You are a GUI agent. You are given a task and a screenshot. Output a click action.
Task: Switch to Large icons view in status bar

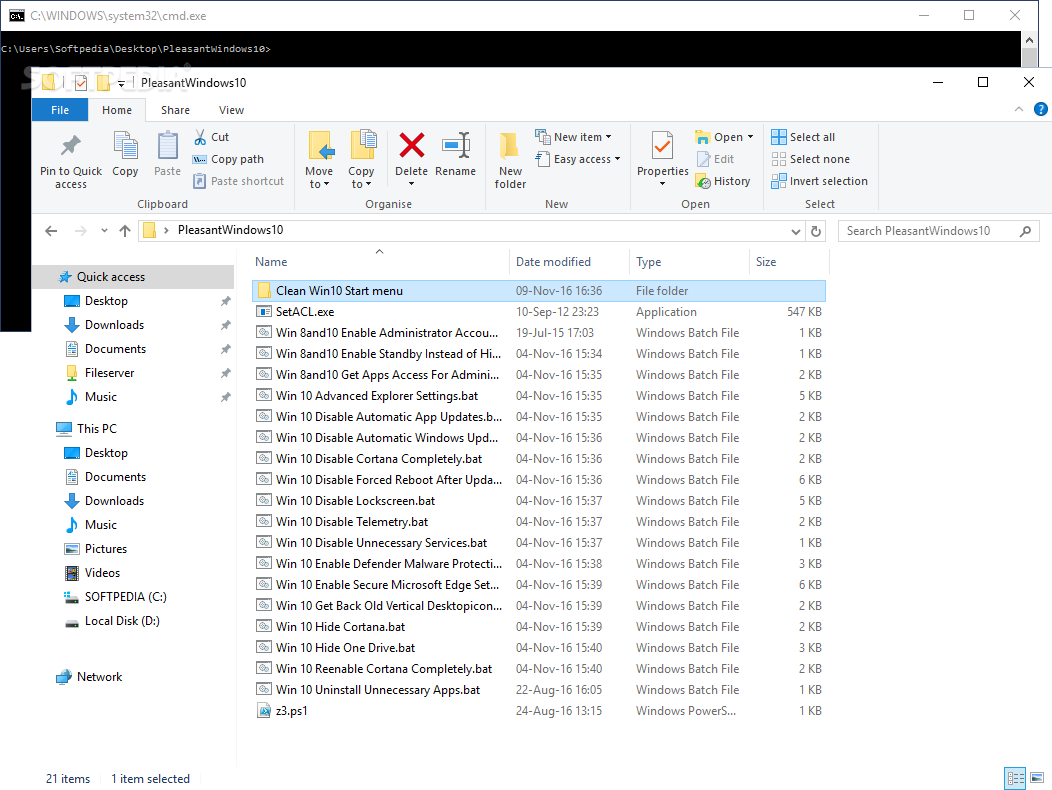(1037, 779)
